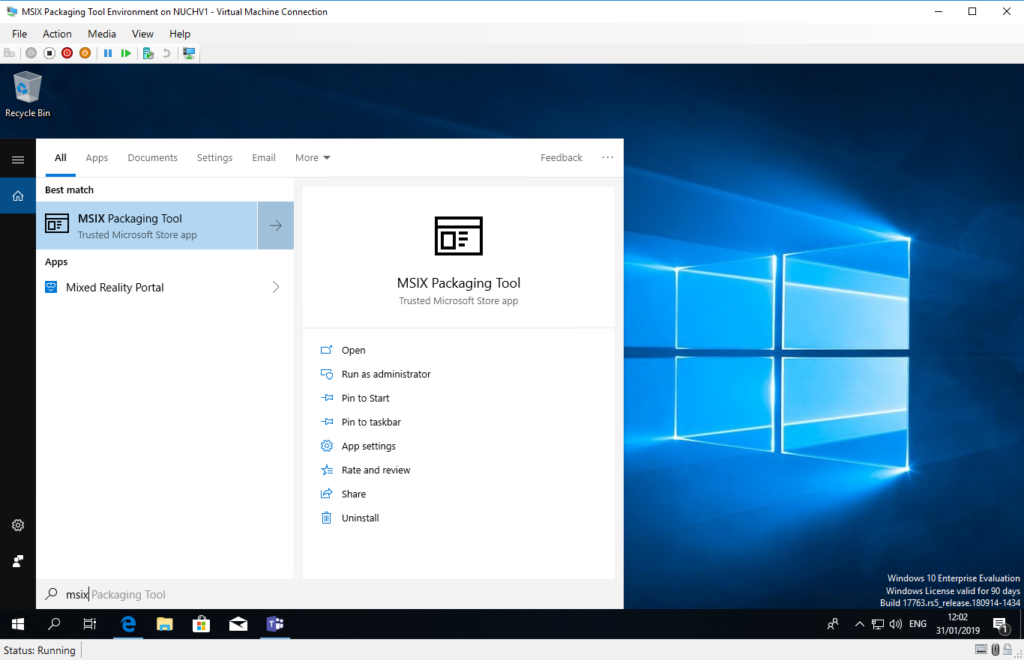Click the Ctrl+Alt+Del toolbar icon
1024x660 pixels.
click(x=9, y=53)
